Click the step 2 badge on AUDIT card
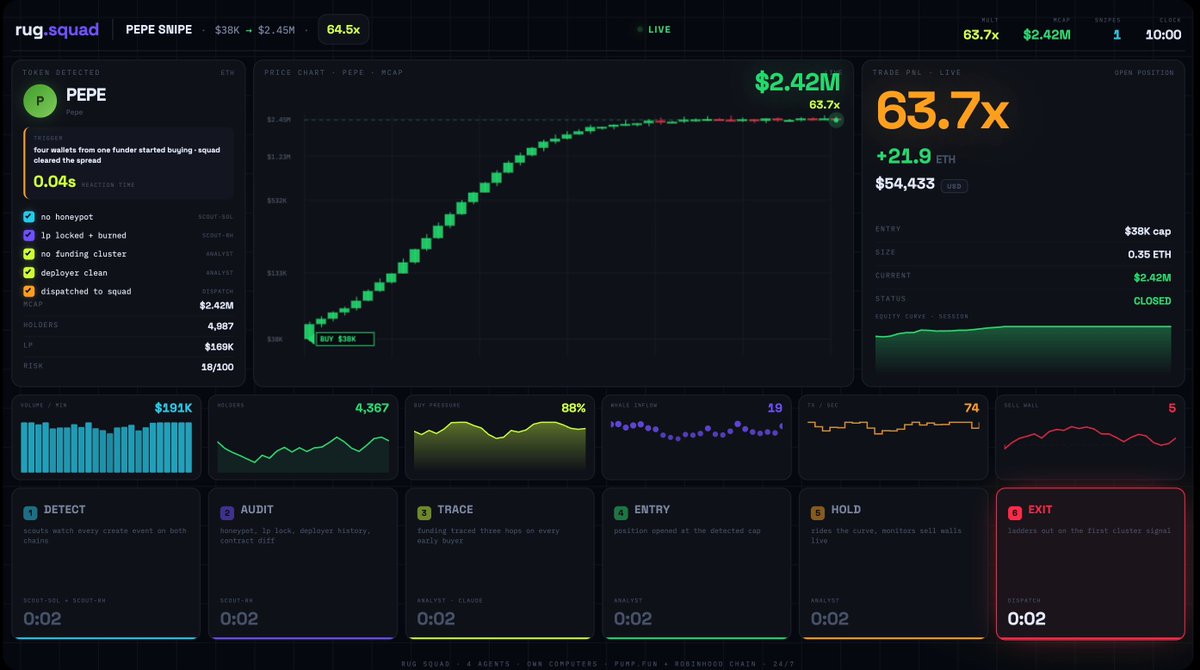1200x670 pixels. 227,512
